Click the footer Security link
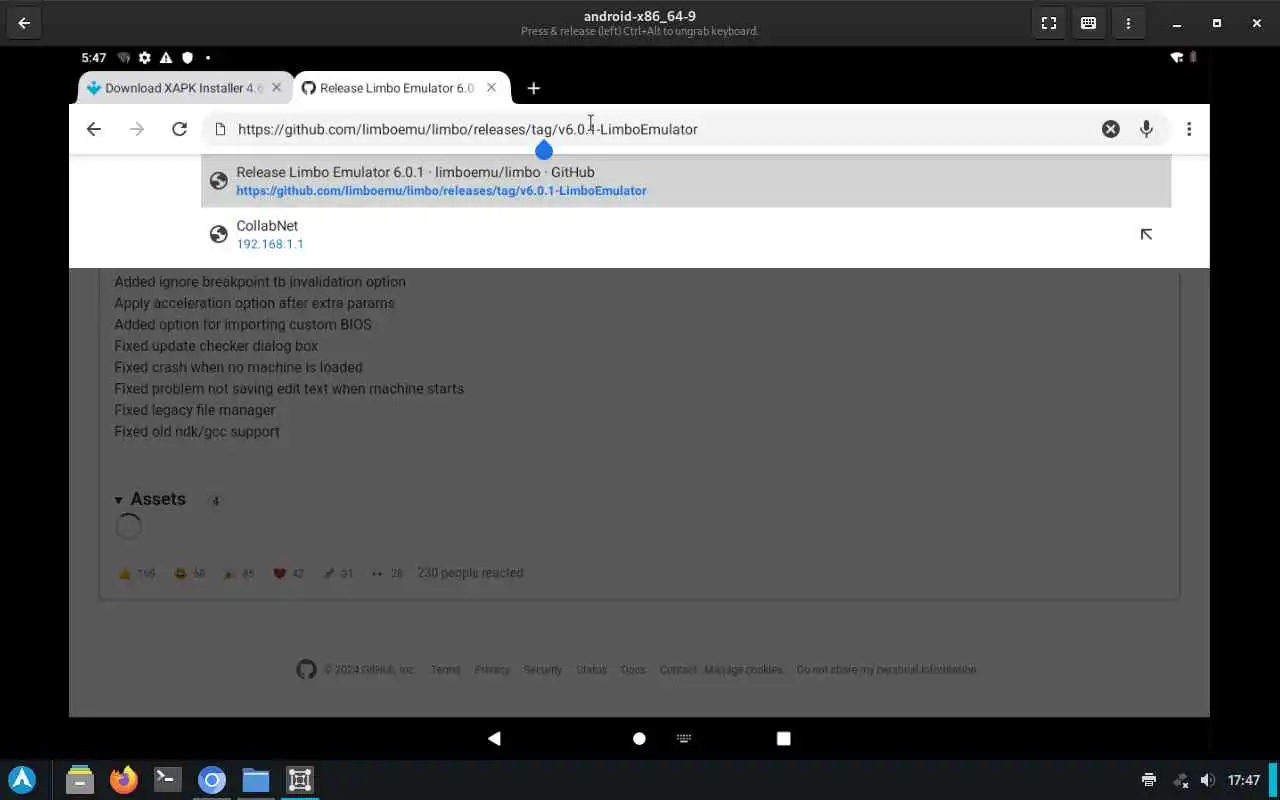The image size is (1280, 800). coord(543,670)
